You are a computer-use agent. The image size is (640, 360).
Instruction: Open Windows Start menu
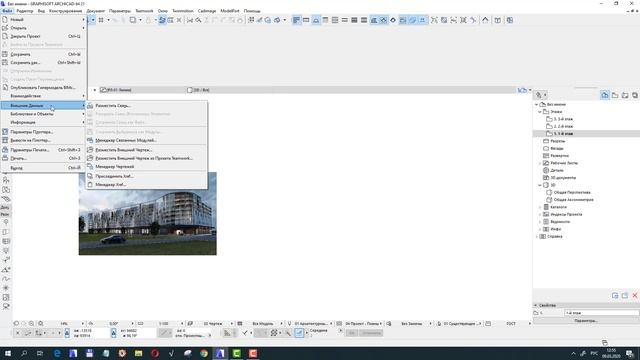8,353
